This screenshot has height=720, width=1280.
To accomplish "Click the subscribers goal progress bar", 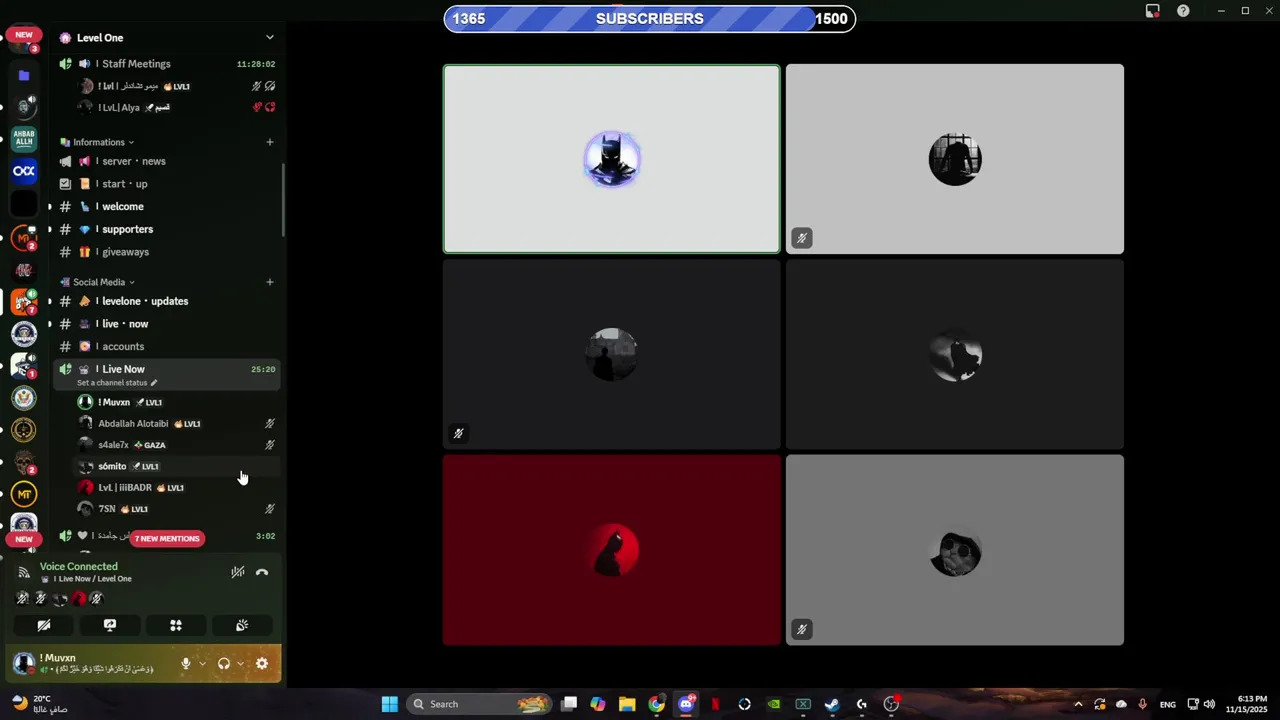I will [x=650, y=19].
